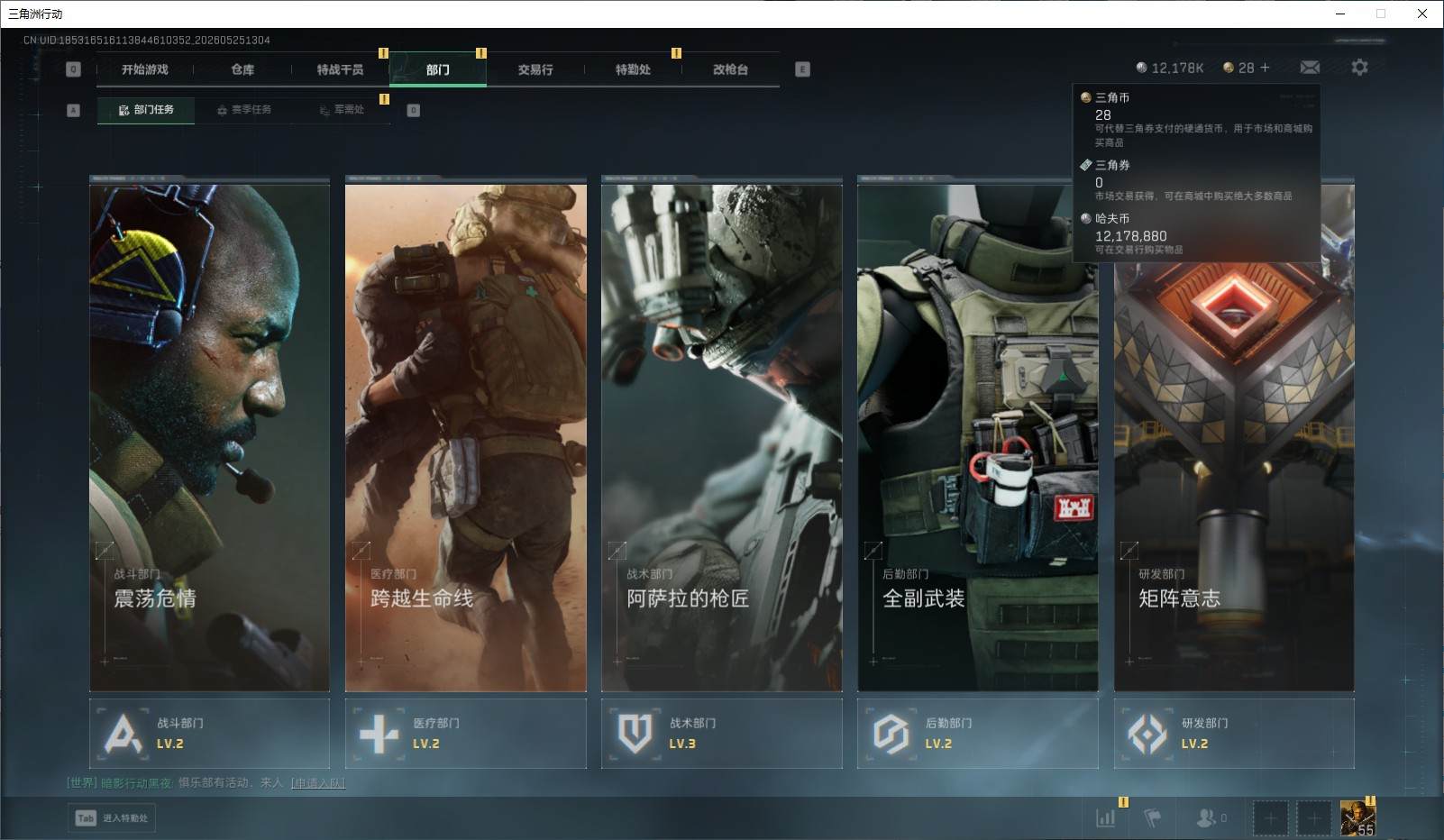Open the settings gear

(1359, 68)
